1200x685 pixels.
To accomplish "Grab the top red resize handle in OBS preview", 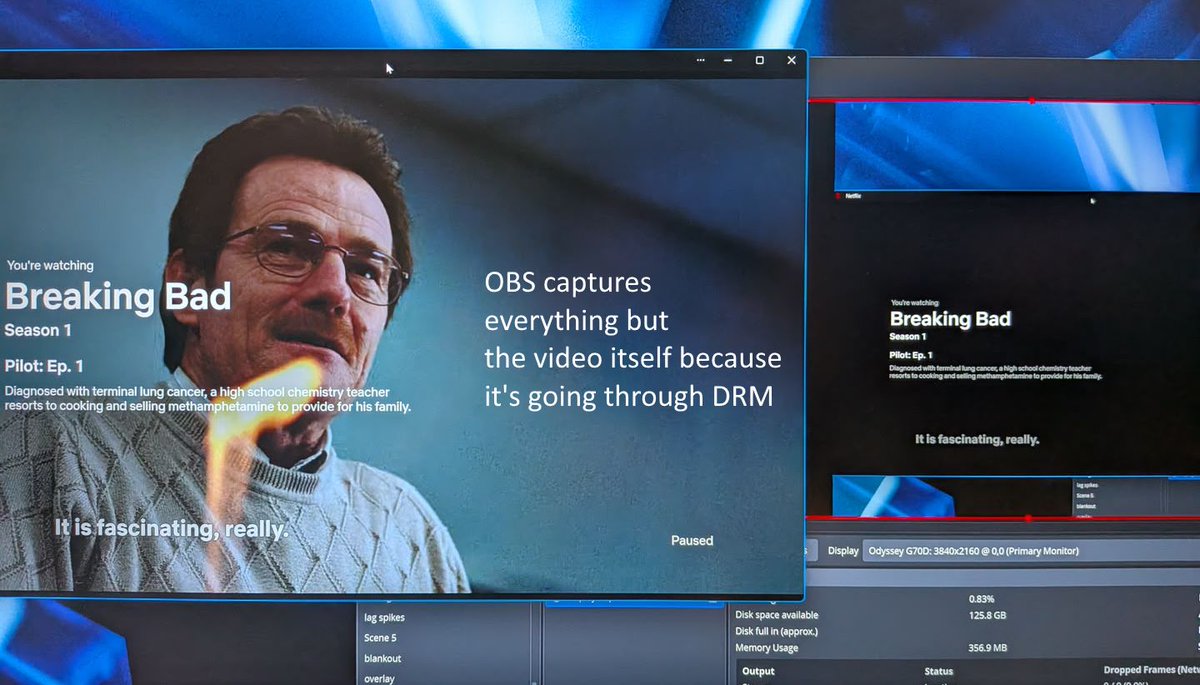I will [x=1031, y=101].
